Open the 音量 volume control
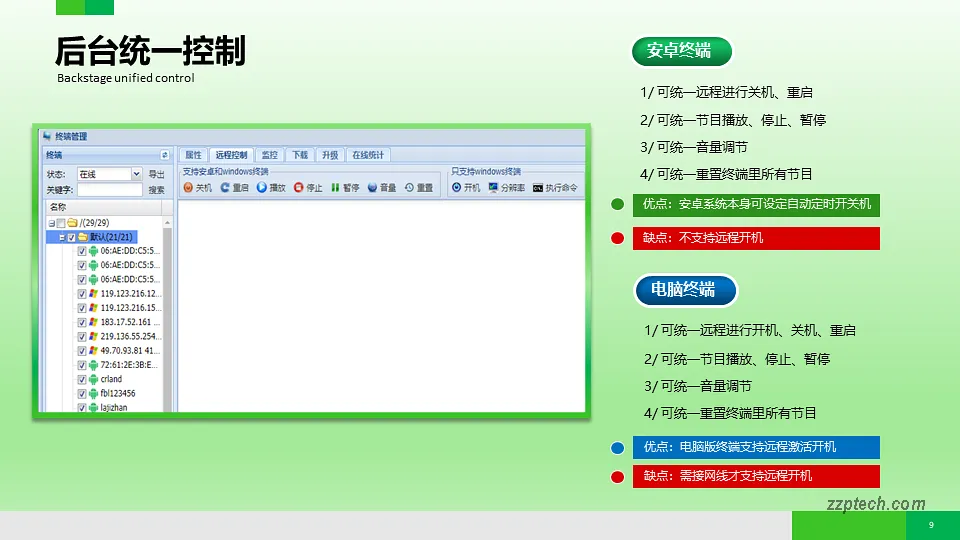 point(381,188)
